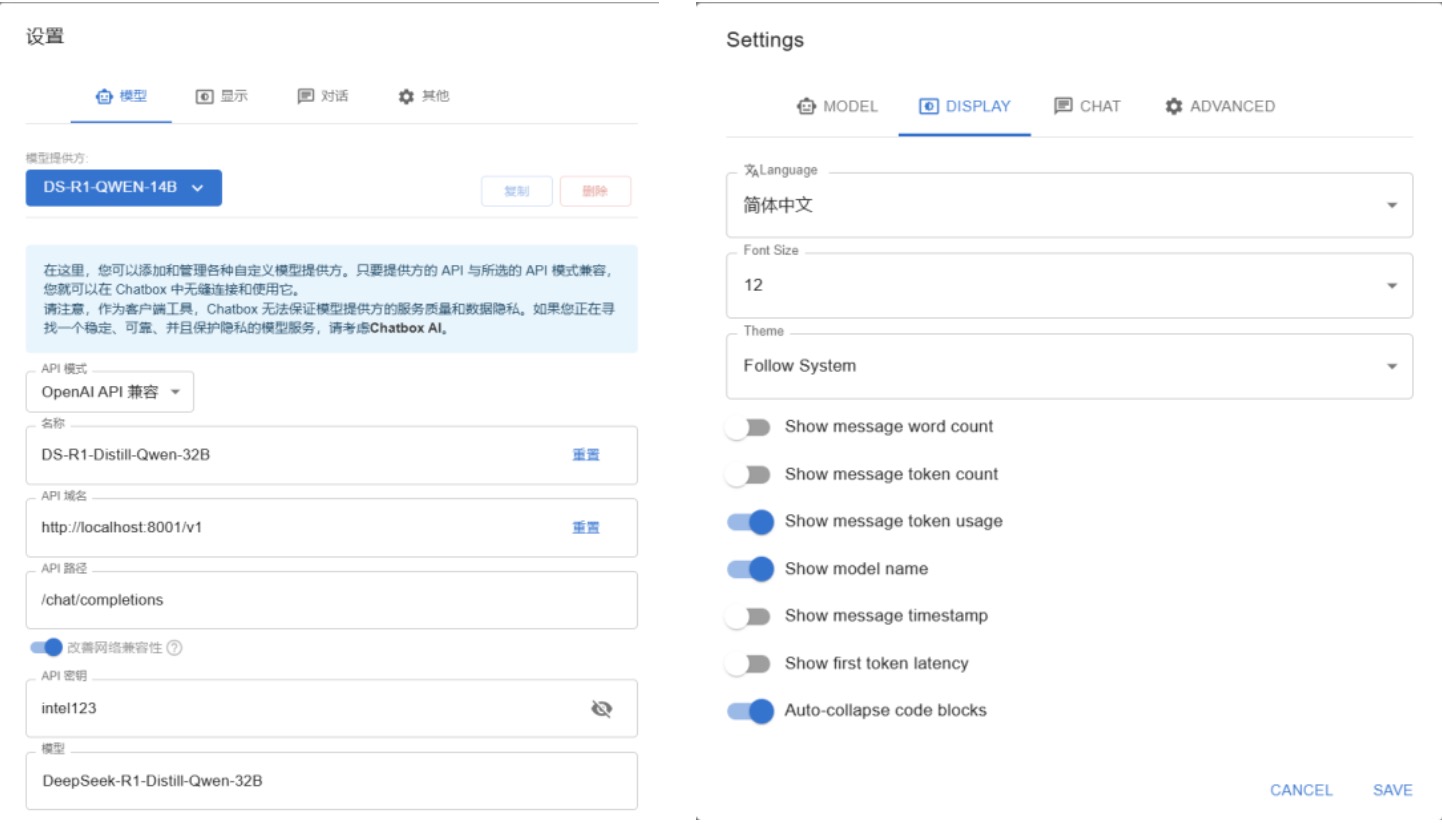Open the ADVANCED tab
The image size is (1442, 824).
(1219, 106)
